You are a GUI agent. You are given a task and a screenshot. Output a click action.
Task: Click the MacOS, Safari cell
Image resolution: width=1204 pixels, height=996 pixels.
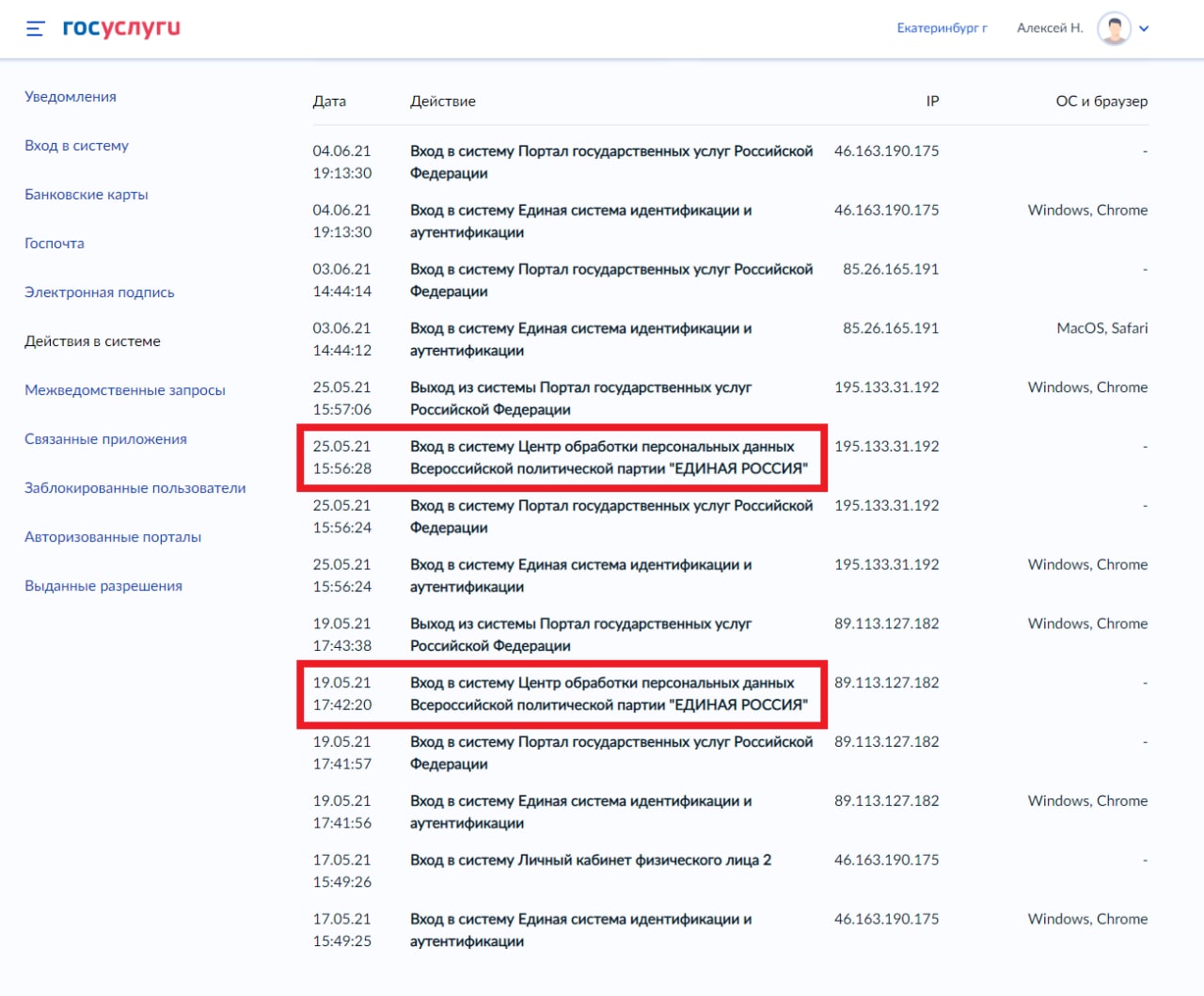(x=1102, y=328)
